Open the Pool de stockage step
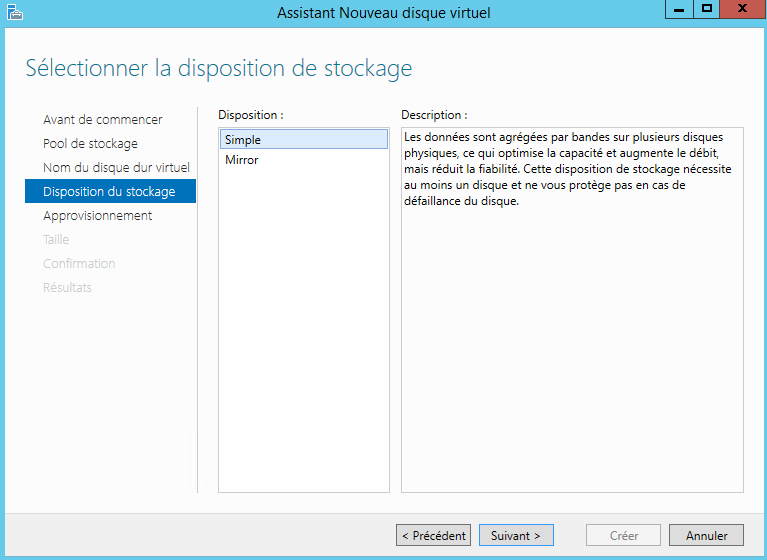 pos(90,144)
